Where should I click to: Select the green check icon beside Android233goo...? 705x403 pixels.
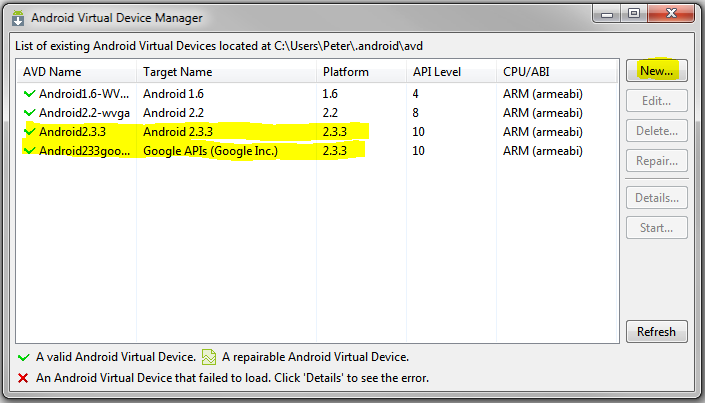[29, 150]
